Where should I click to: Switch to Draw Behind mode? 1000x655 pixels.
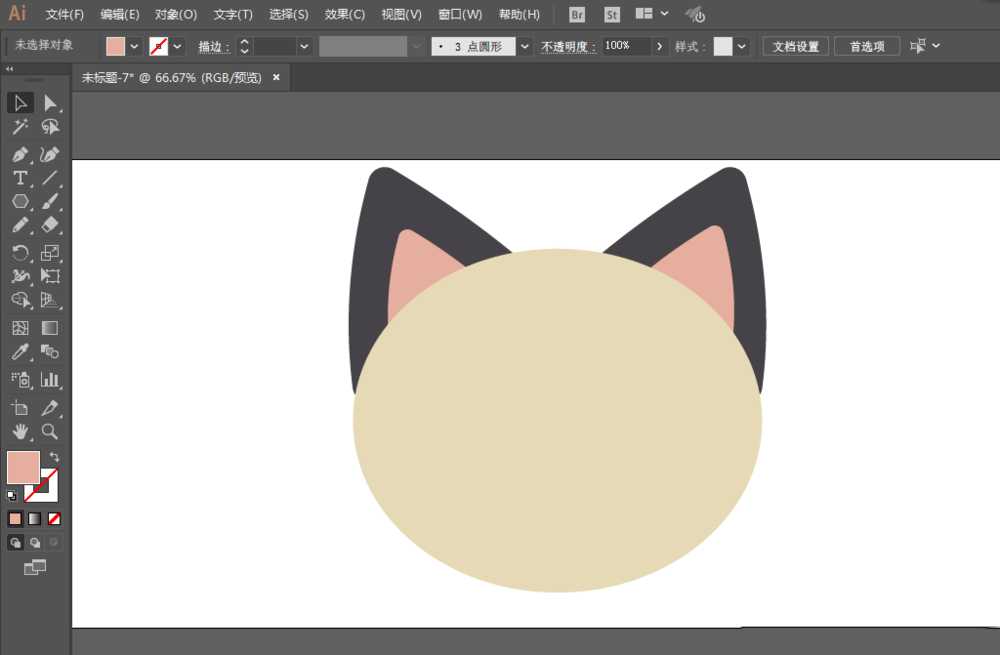[x=34, y=542]
